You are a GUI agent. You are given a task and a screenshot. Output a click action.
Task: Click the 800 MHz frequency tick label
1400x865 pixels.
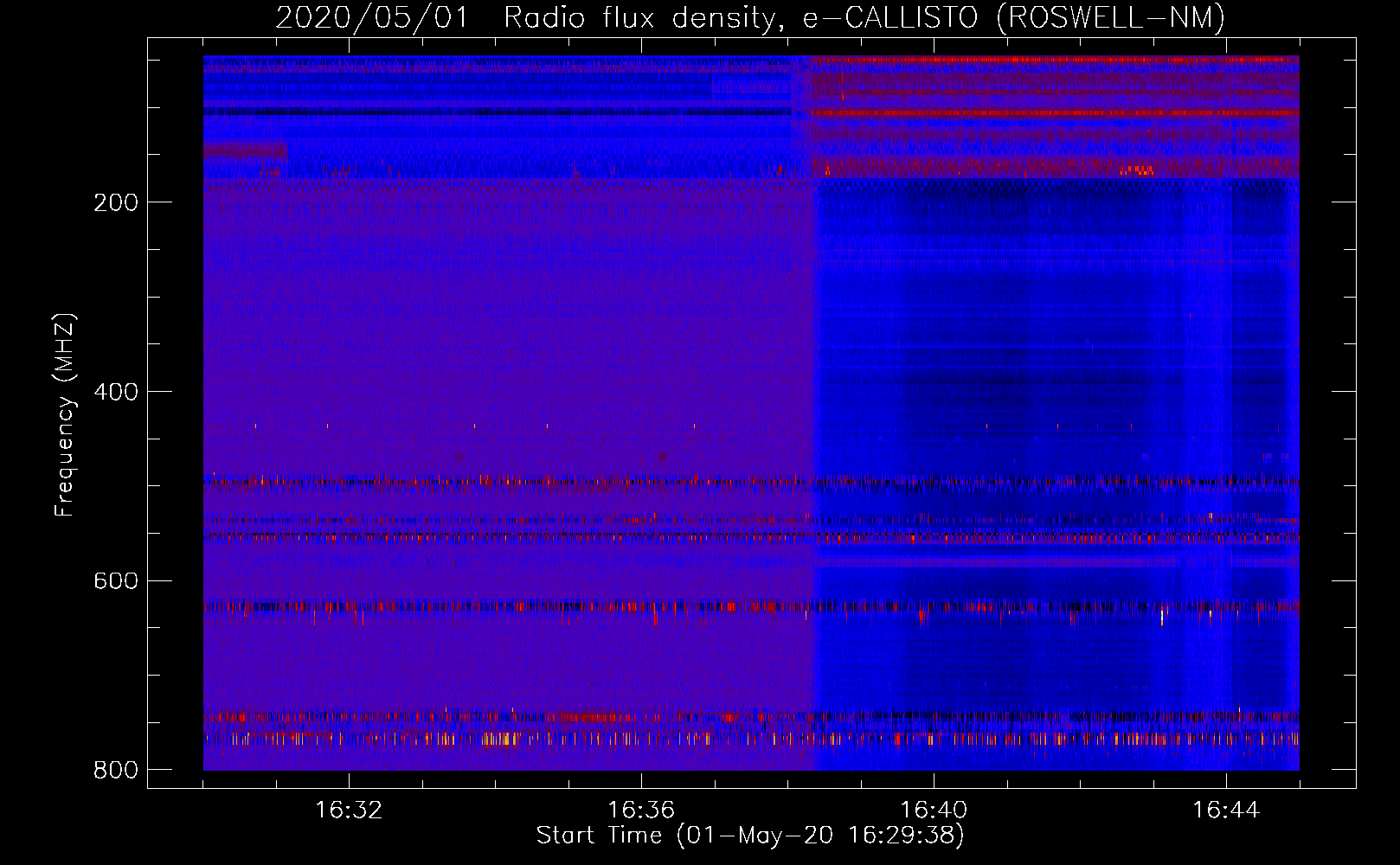click(116, 770)
